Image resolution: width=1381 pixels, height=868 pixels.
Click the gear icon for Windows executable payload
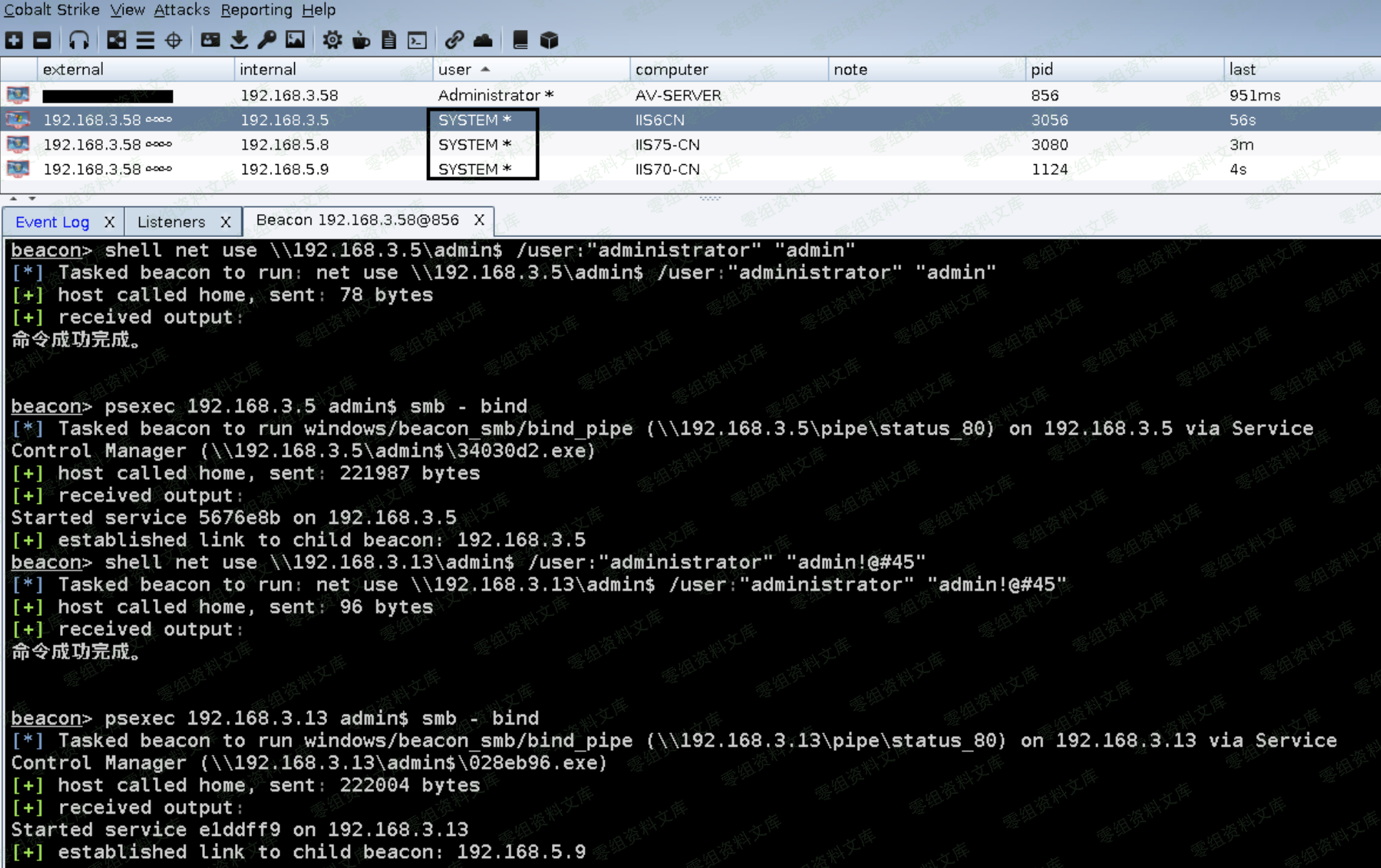coord(331,40)
